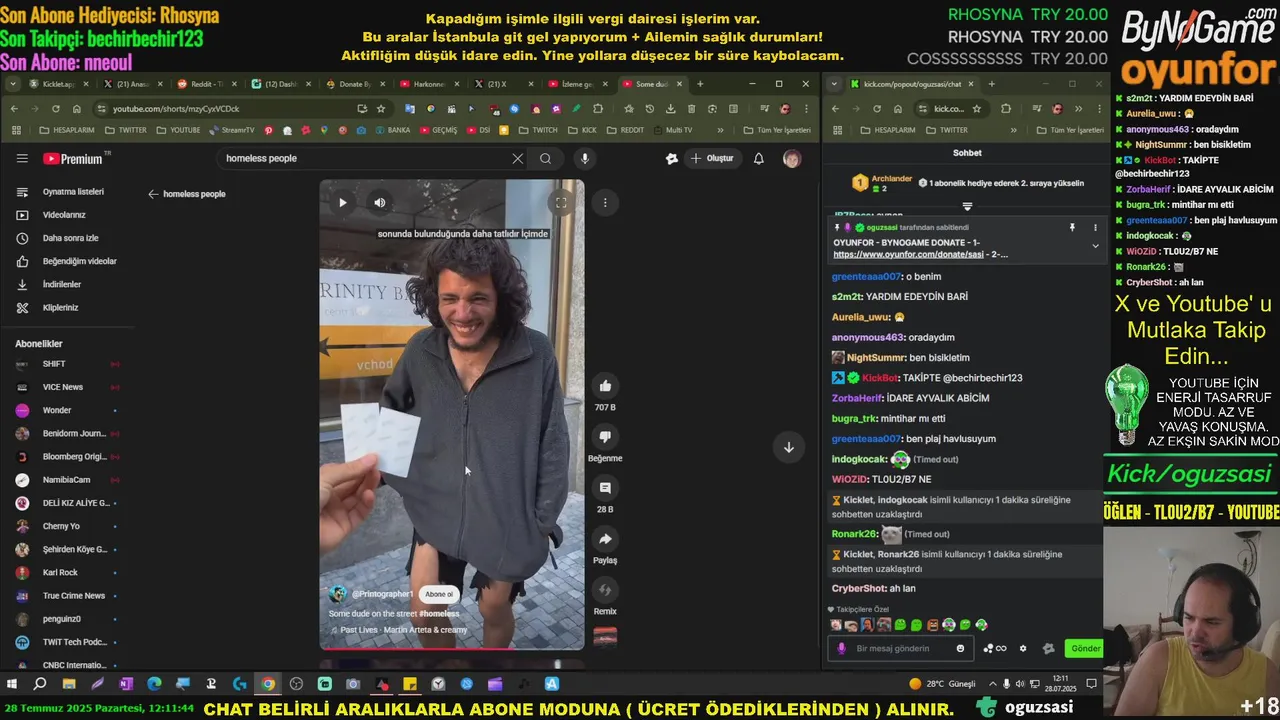Open the Short's sound thumbnail
This screenshot has height=720, width=1280.
tap(605, 636)
